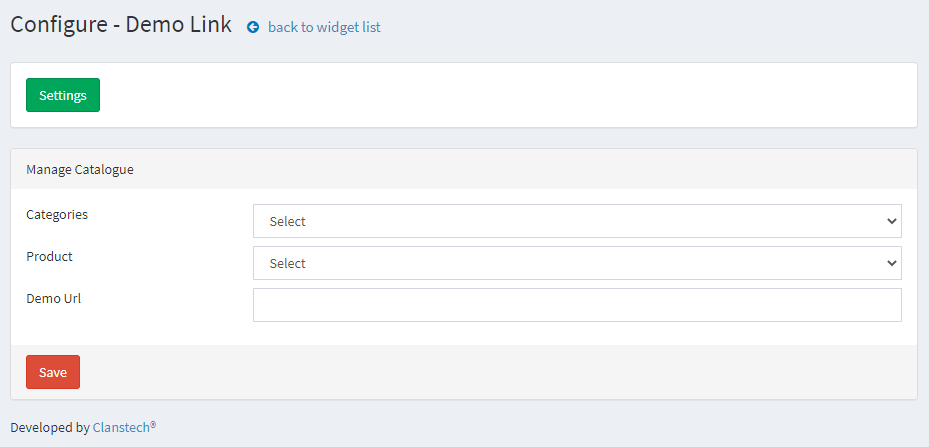Select the Manage Catalogue panel header
Image resolution: width=929 pixels, height=447 pixels.
(x=464, y=170)
